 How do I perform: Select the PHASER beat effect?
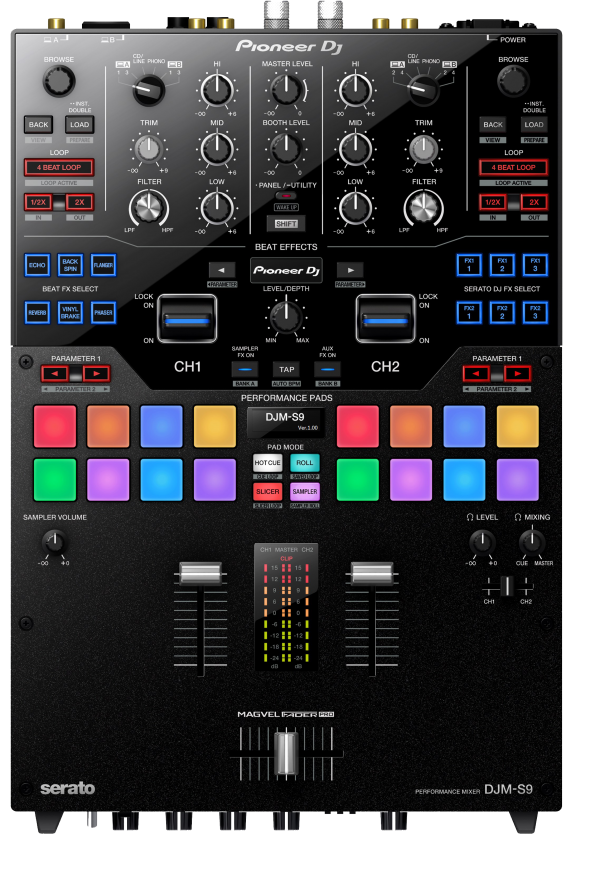pos(103,313)
